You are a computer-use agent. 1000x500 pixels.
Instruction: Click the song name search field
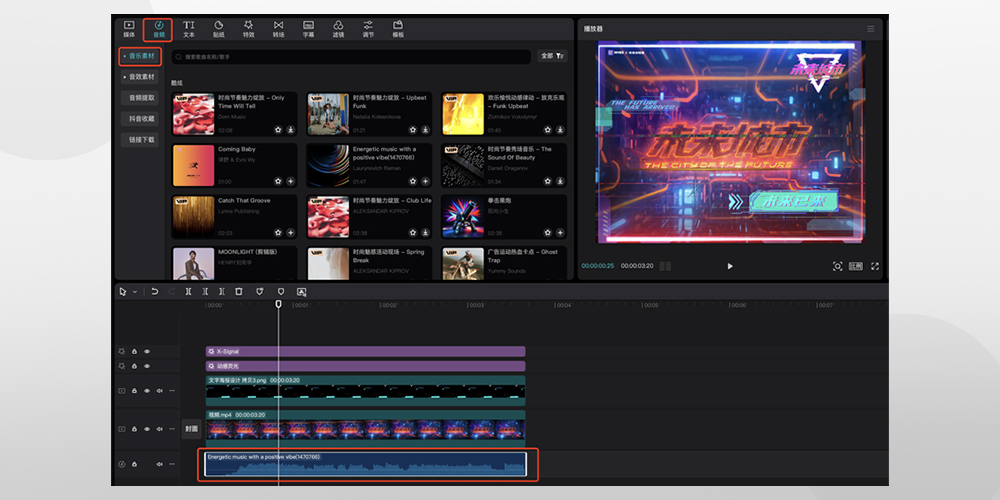point(351,57)
